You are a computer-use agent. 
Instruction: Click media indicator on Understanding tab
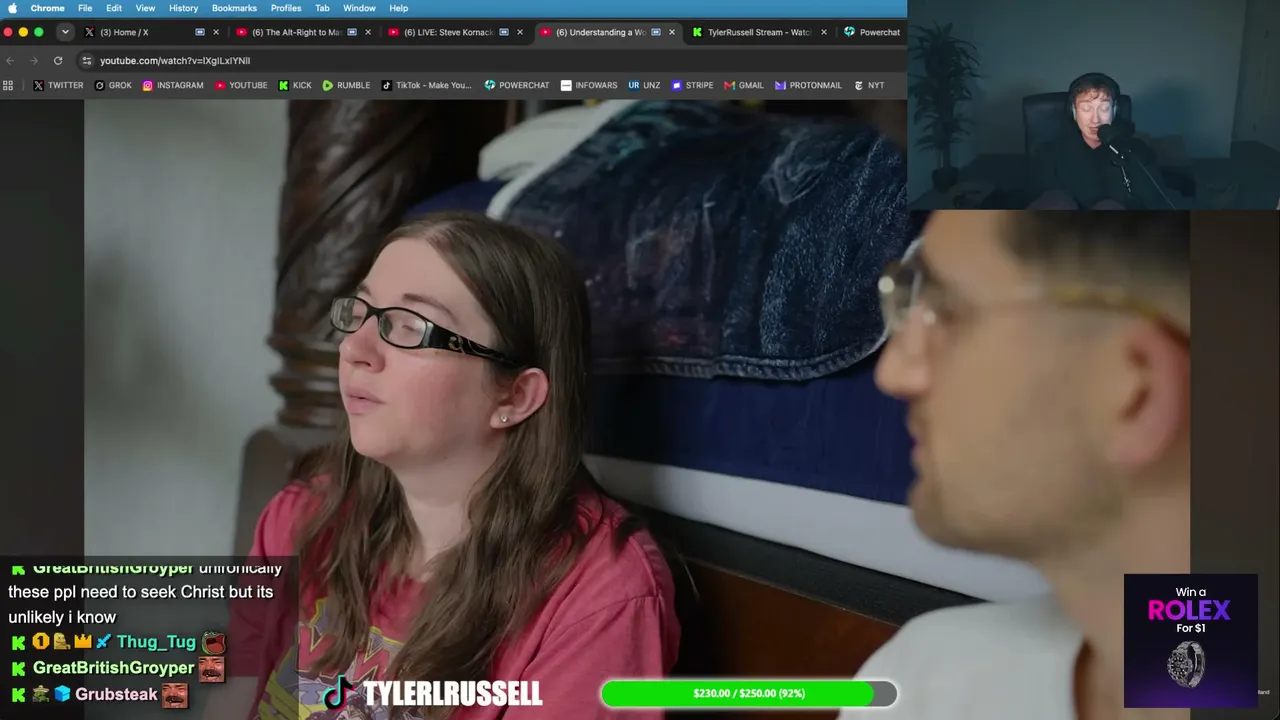[656, 32]
